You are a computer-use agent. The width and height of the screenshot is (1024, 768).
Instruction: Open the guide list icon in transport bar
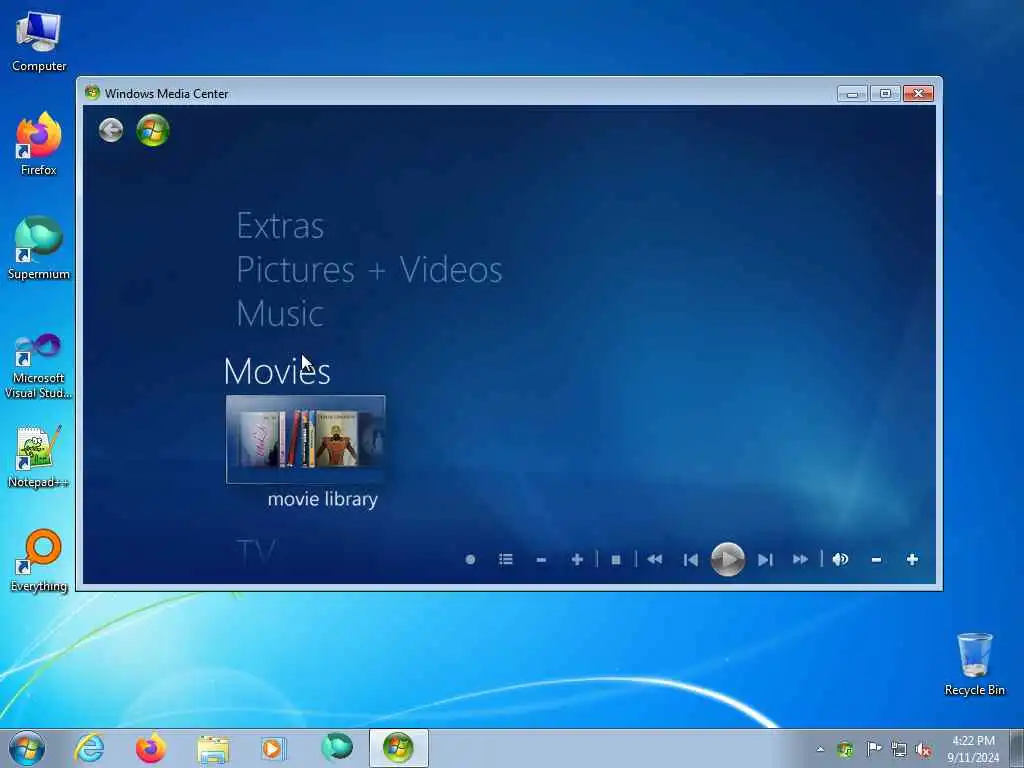(x=505, y=560)
